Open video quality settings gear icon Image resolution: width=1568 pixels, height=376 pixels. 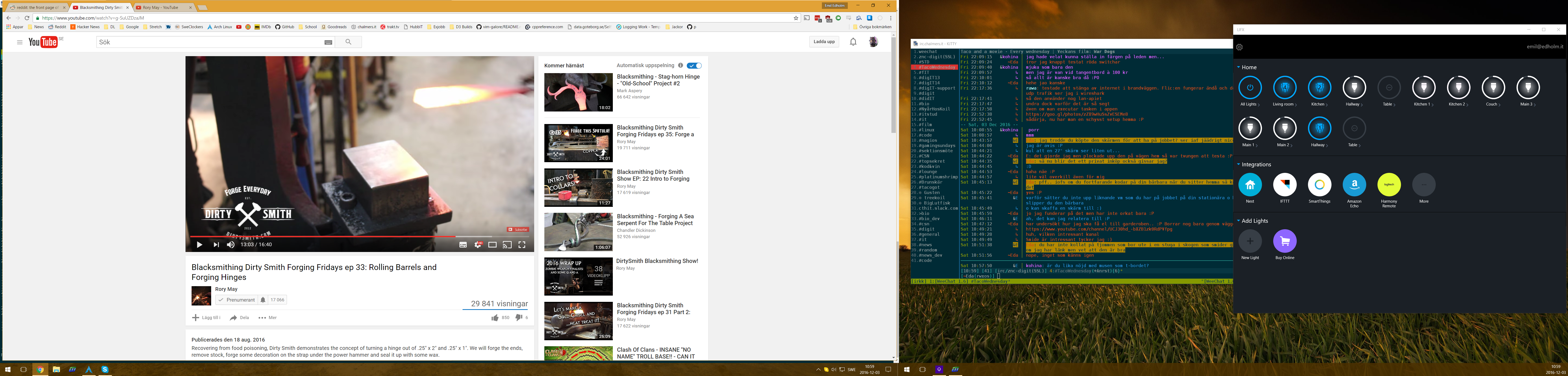pos(478,245)
